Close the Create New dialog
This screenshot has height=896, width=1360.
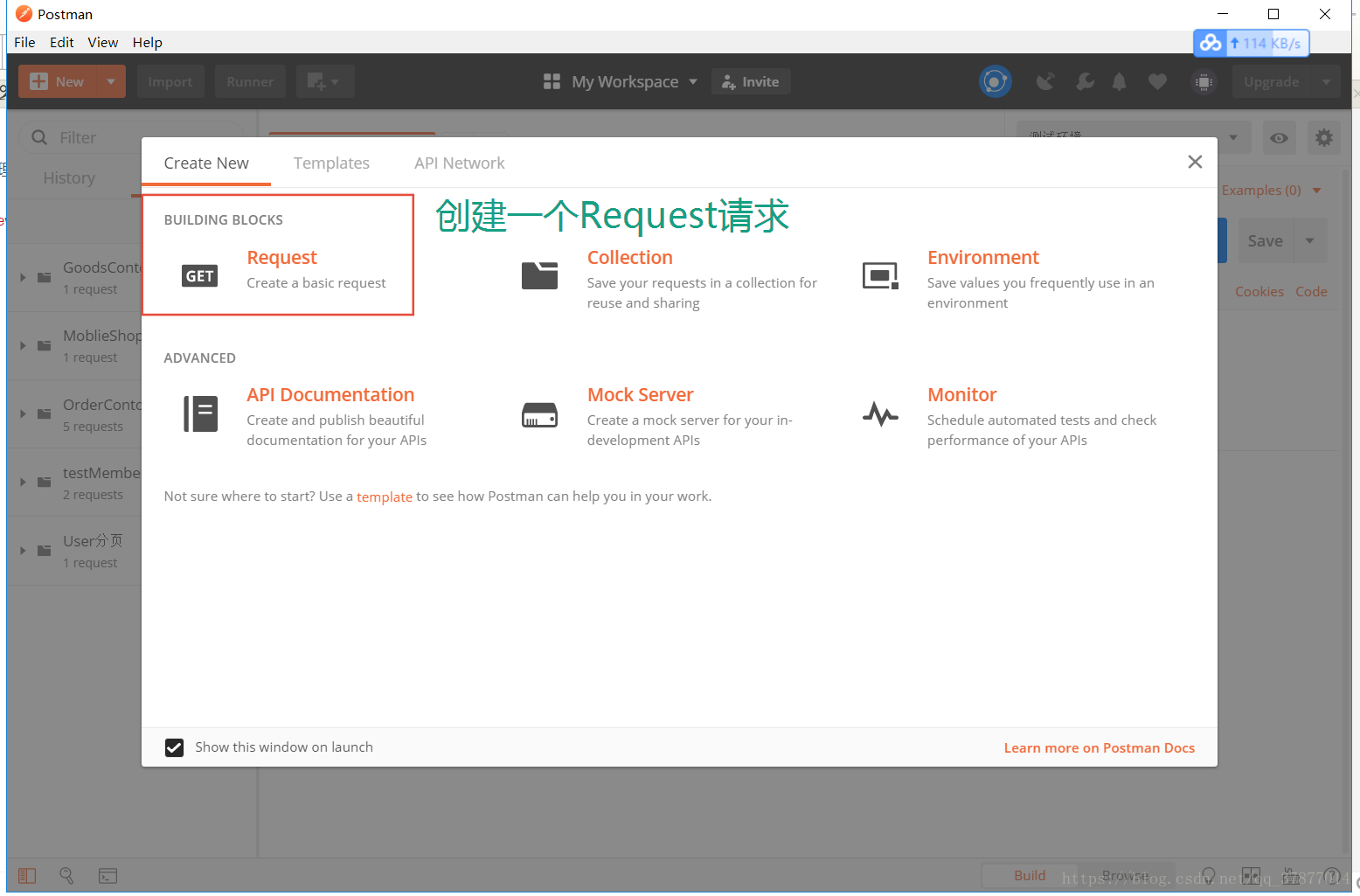[x=1195, y=162]
